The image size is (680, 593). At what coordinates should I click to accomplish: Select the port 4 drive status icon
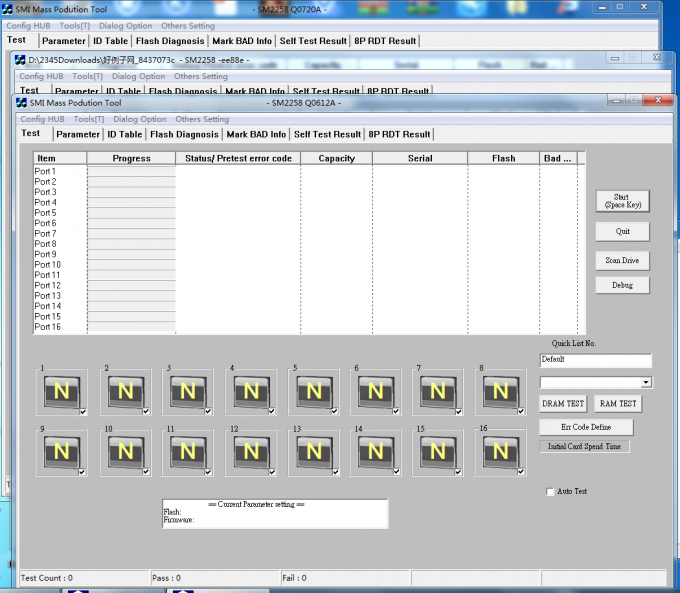tap(251, 391)
